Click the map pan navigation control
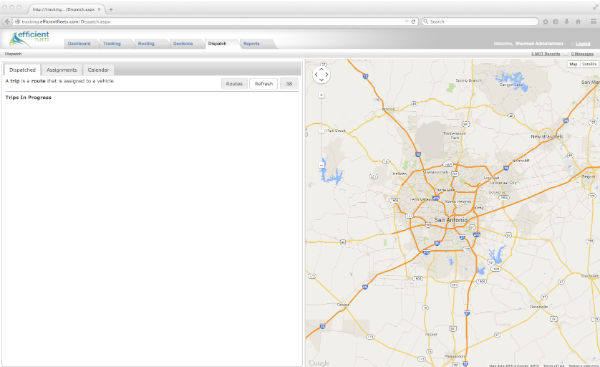600x367 pixels. pos(321,75)
